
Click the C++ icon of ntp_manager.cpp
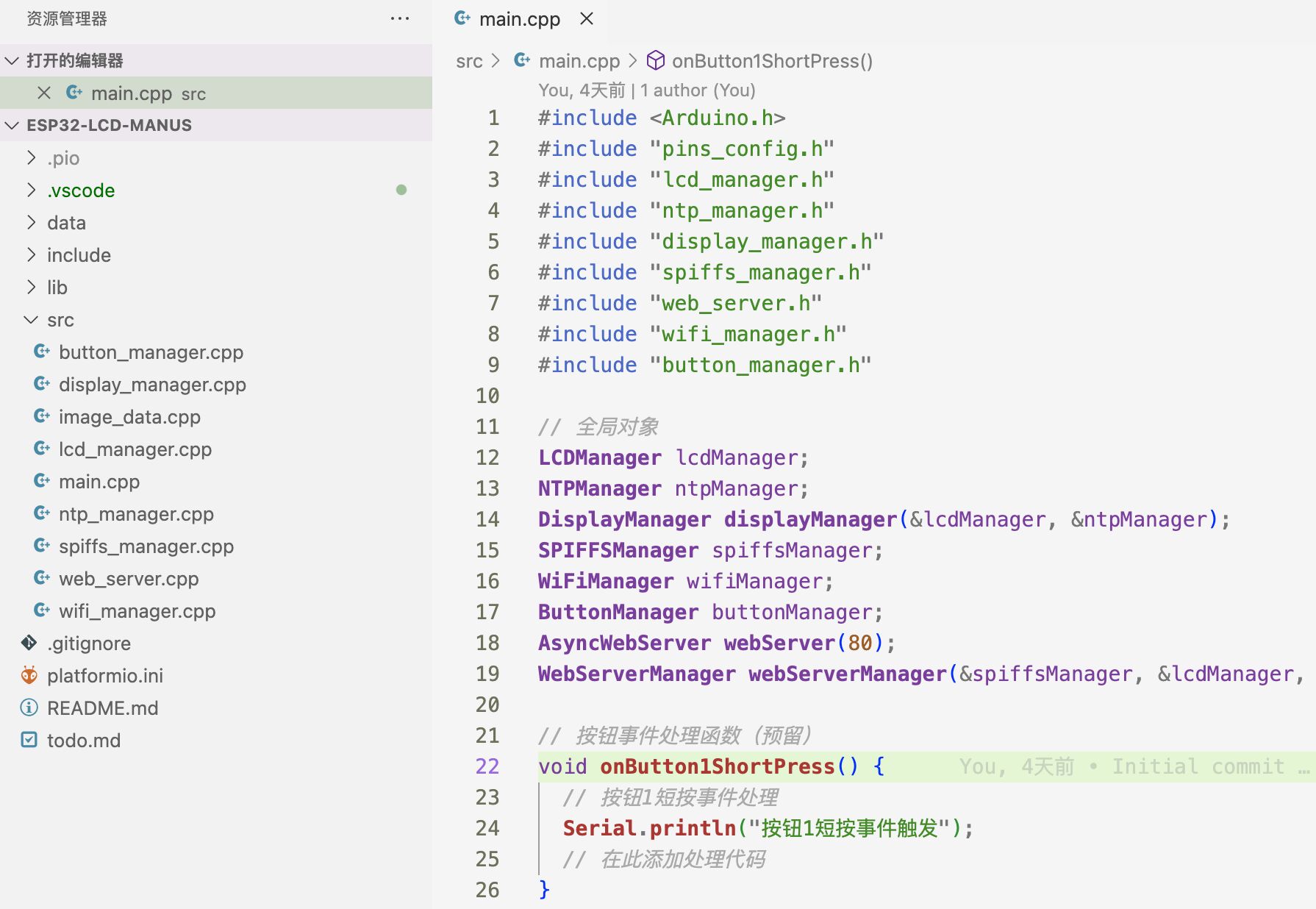pos(43,513)
